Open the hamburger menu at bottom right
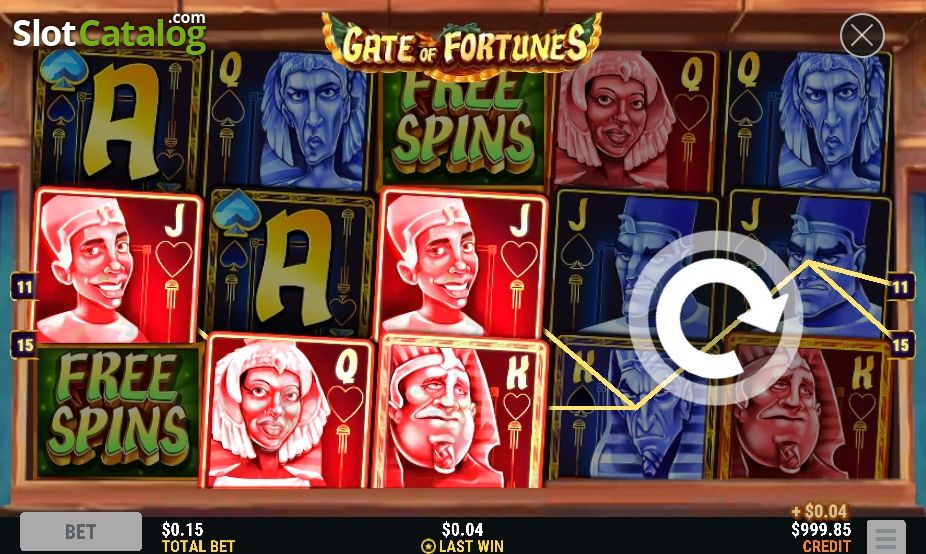 (x=886, y=537)
